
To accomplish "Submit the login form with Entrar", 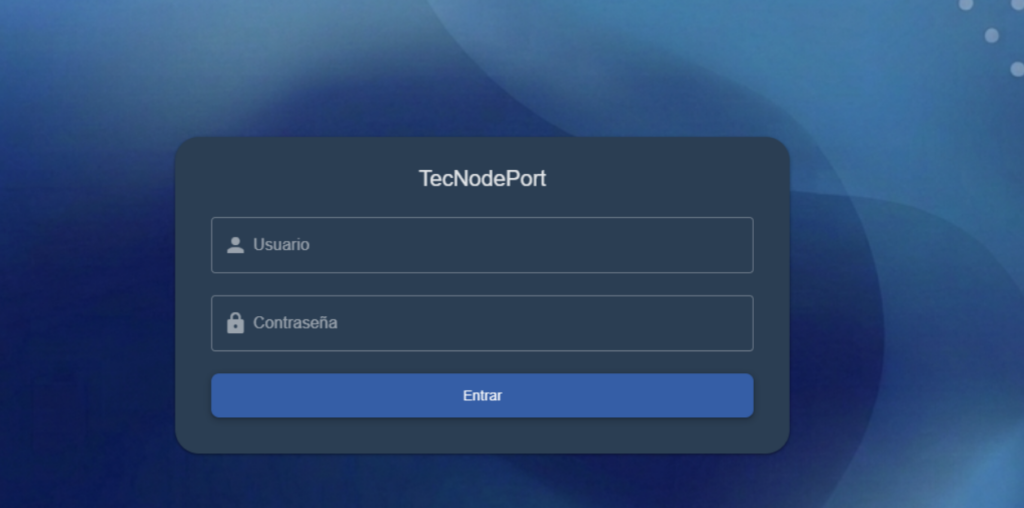I will click(x=482, y=396).
